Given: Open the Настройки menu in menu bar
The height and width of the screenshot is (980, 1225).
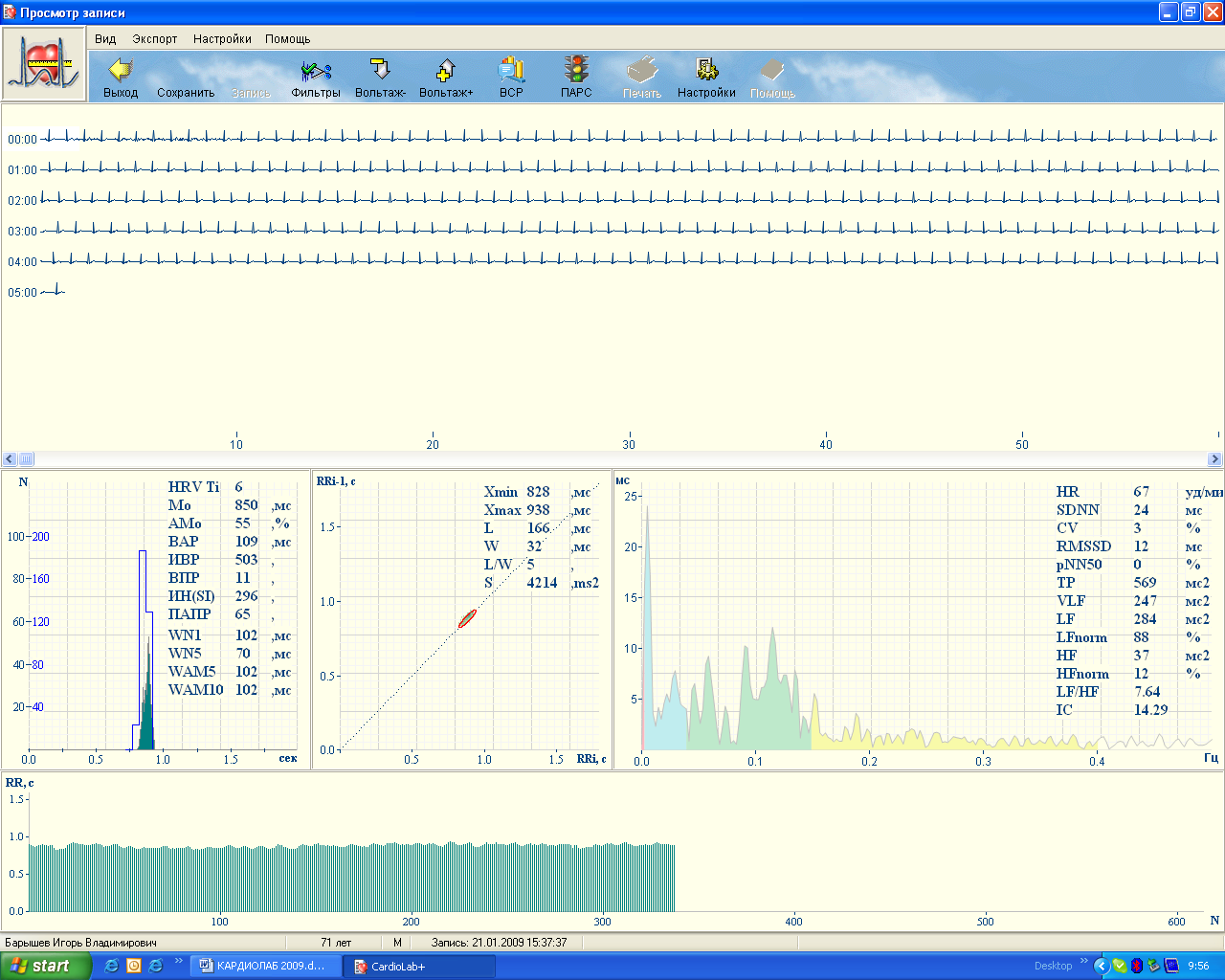Looking at the screenshot, I should point(222,39).
